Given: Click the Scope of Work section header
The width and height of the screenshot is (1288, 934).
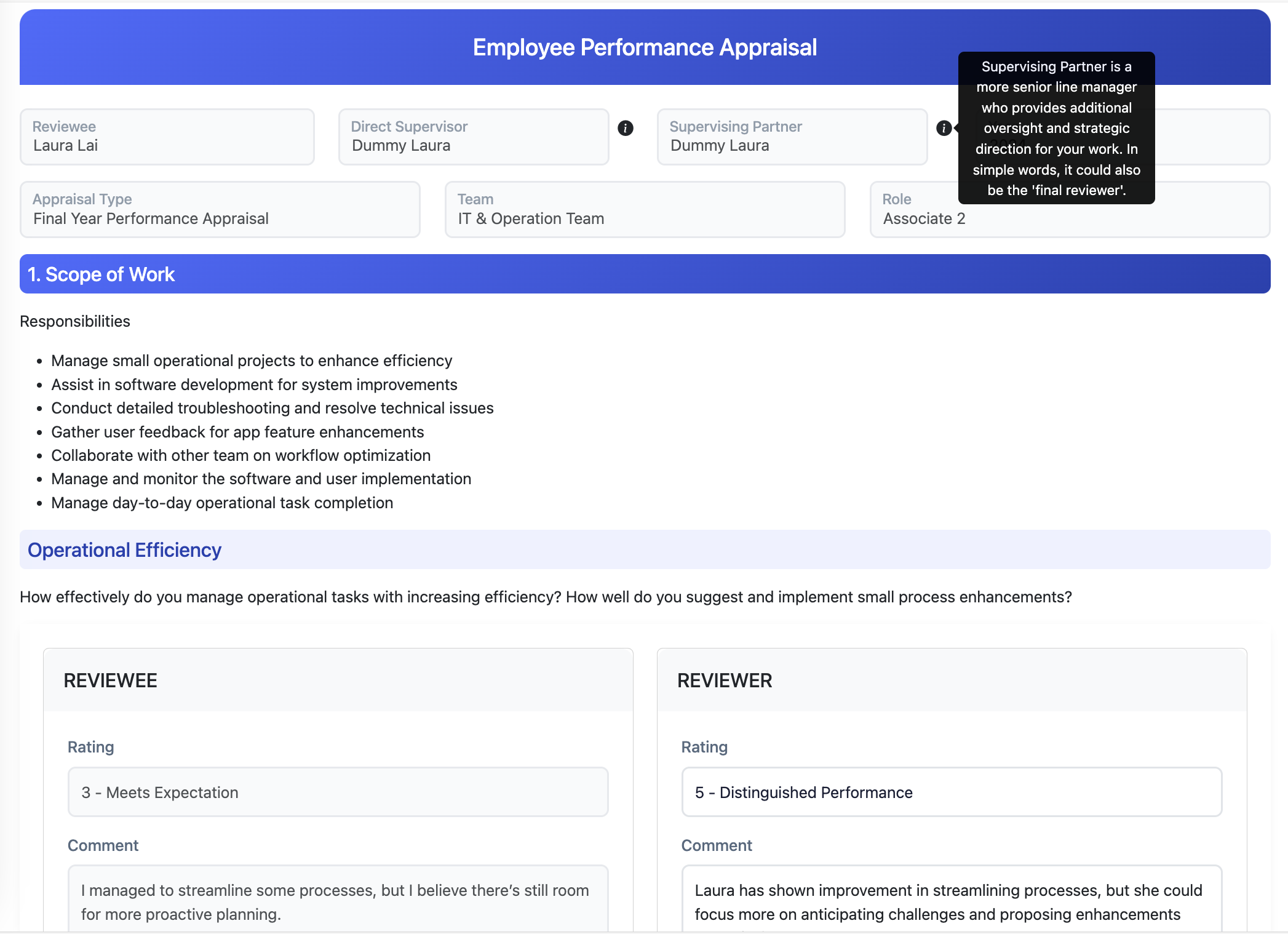Looking at the screenshot, I should tap(644, 274).
